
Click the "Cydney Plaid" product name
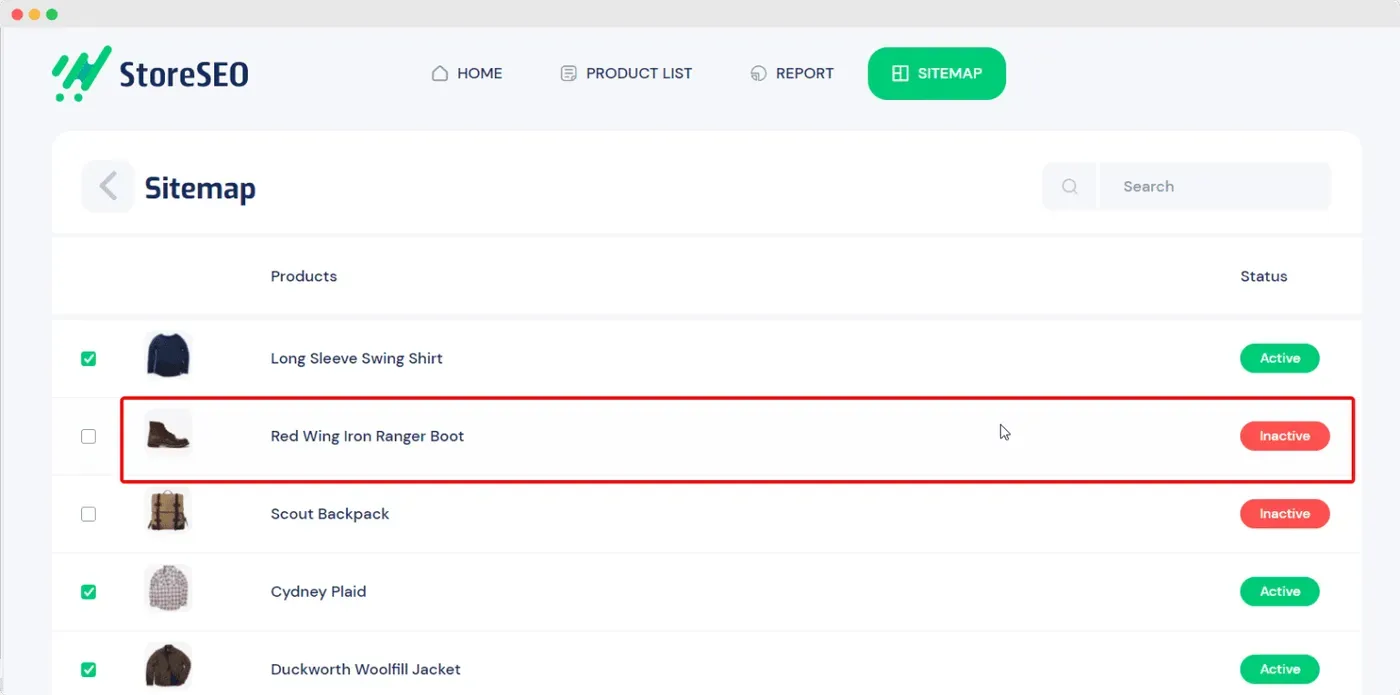pos(319,592)
